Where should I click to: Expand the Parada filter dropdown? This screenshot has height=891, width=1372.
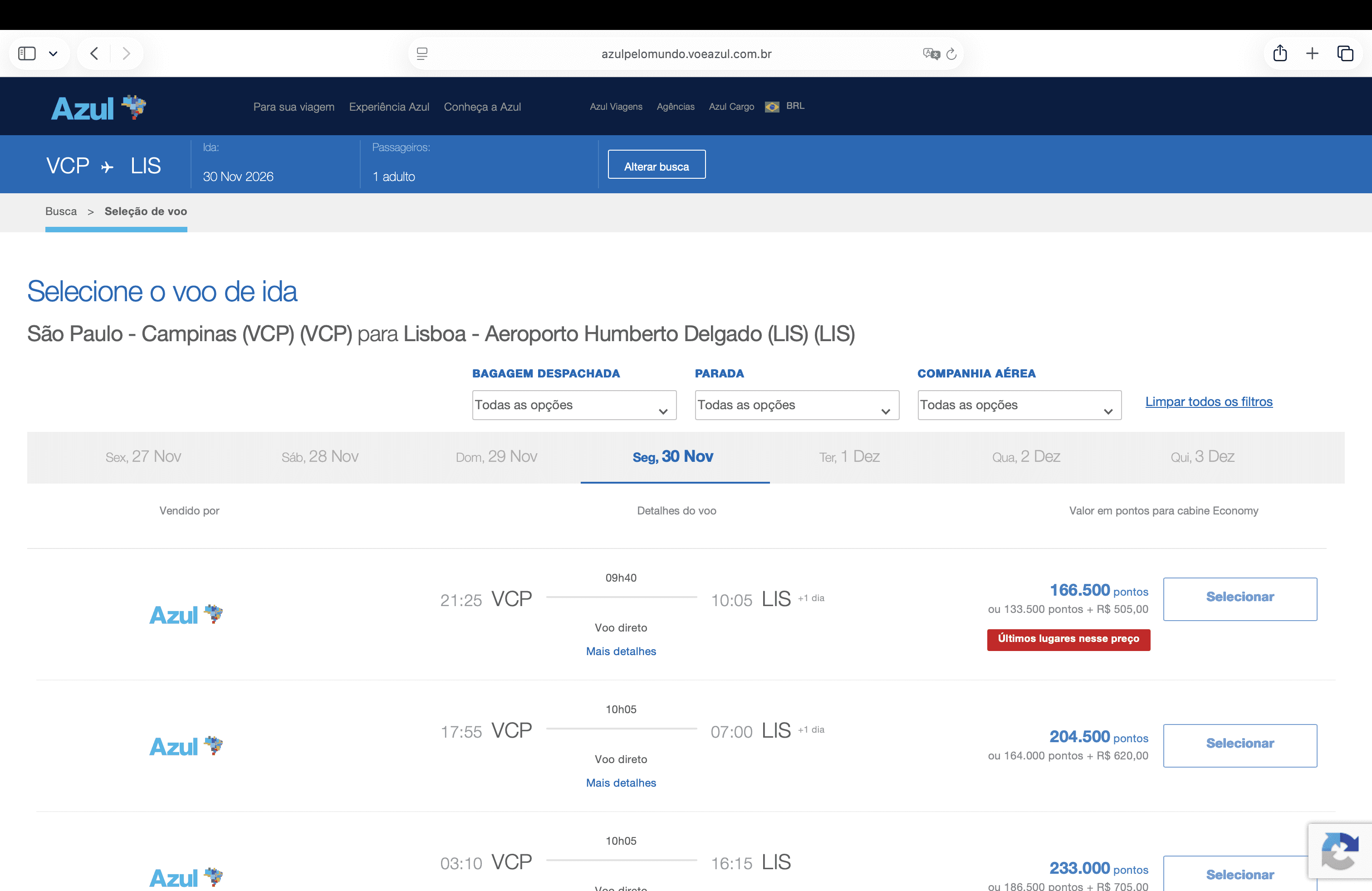797,405
